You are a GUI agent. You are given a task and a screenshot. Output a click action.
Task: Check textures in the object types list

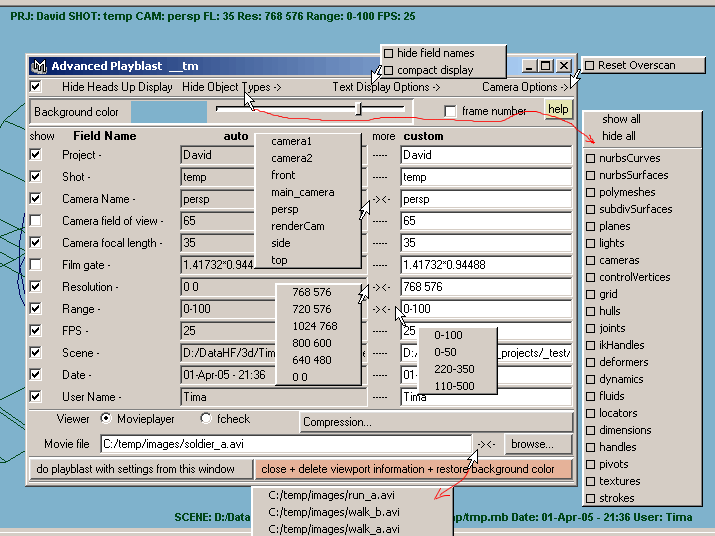(x=591, y=481)
